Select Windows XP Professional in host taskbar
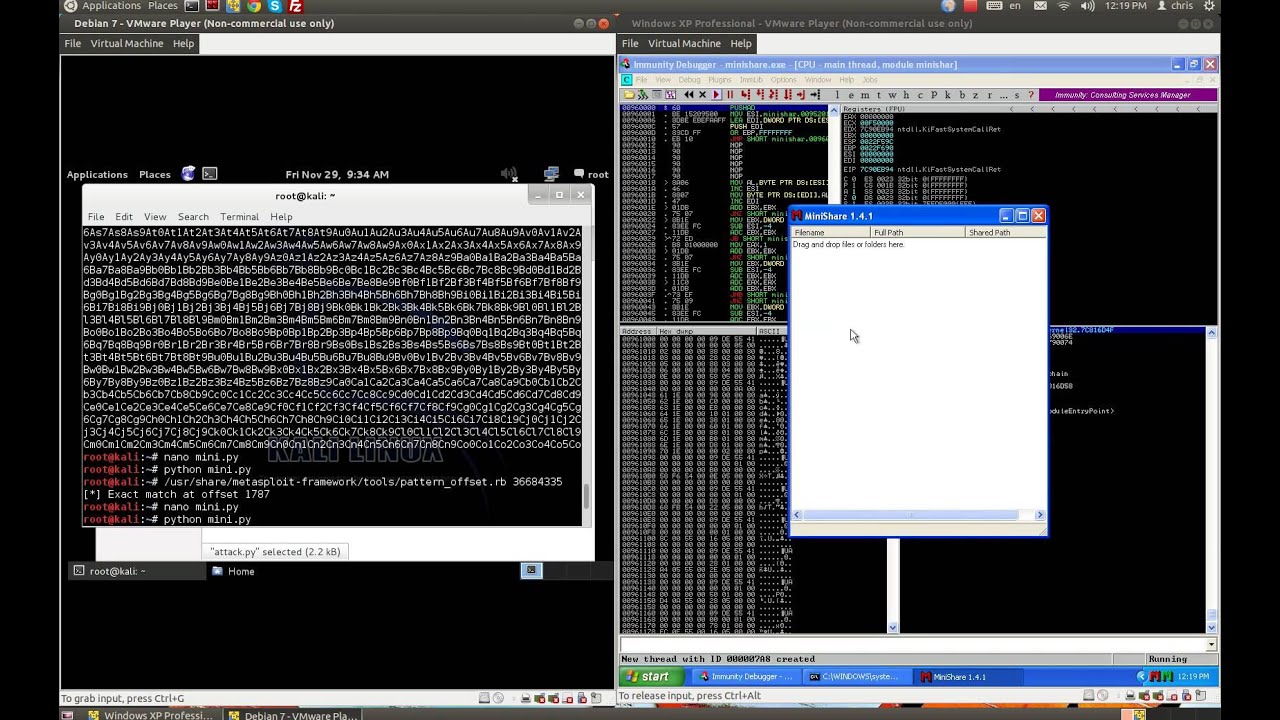Image resolution: width=1280 pixels, height=720 pixels. [x=150, y=715]
